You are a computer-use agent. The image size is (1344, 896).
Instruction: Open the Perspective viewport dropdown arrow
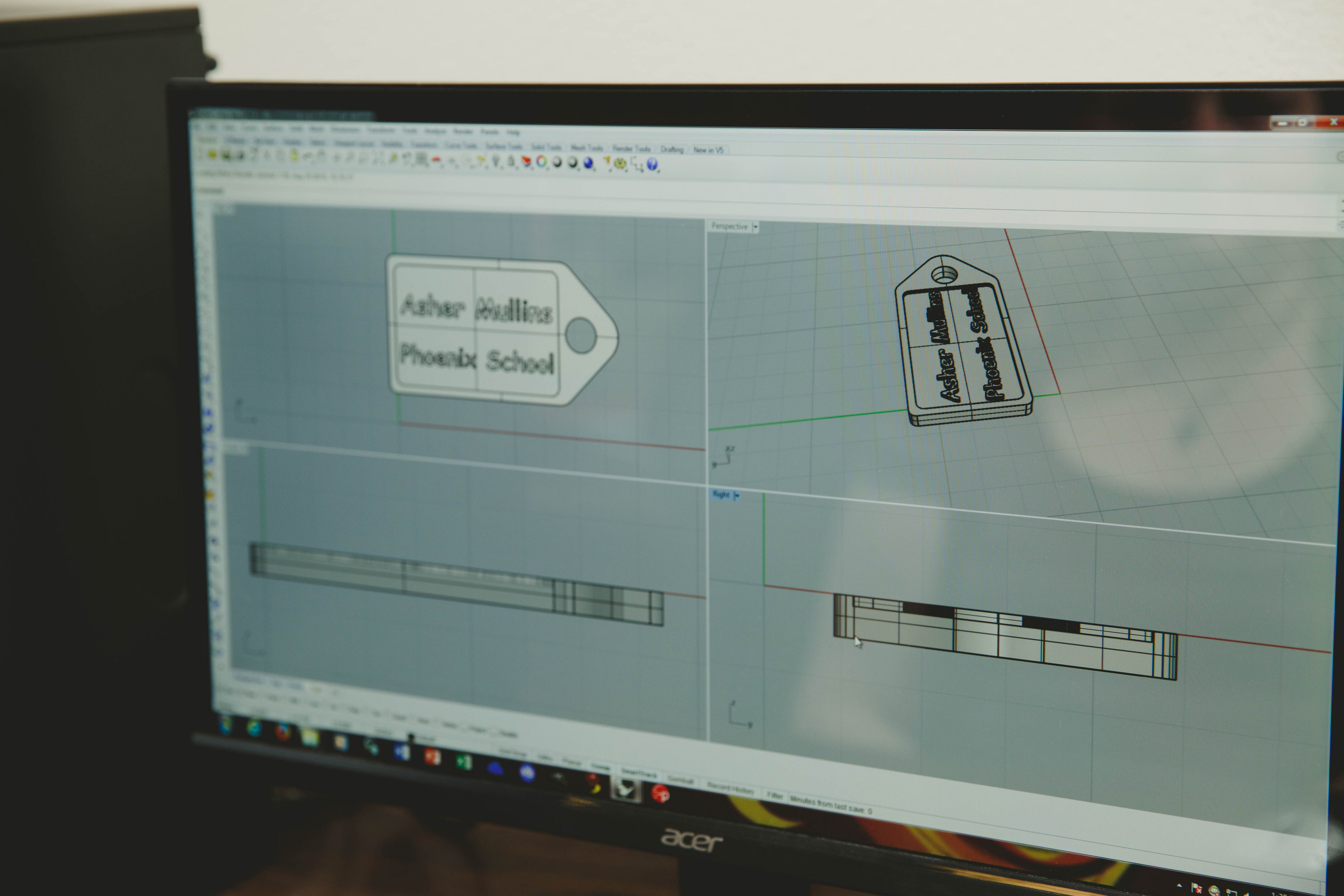(x=755, y=227)
